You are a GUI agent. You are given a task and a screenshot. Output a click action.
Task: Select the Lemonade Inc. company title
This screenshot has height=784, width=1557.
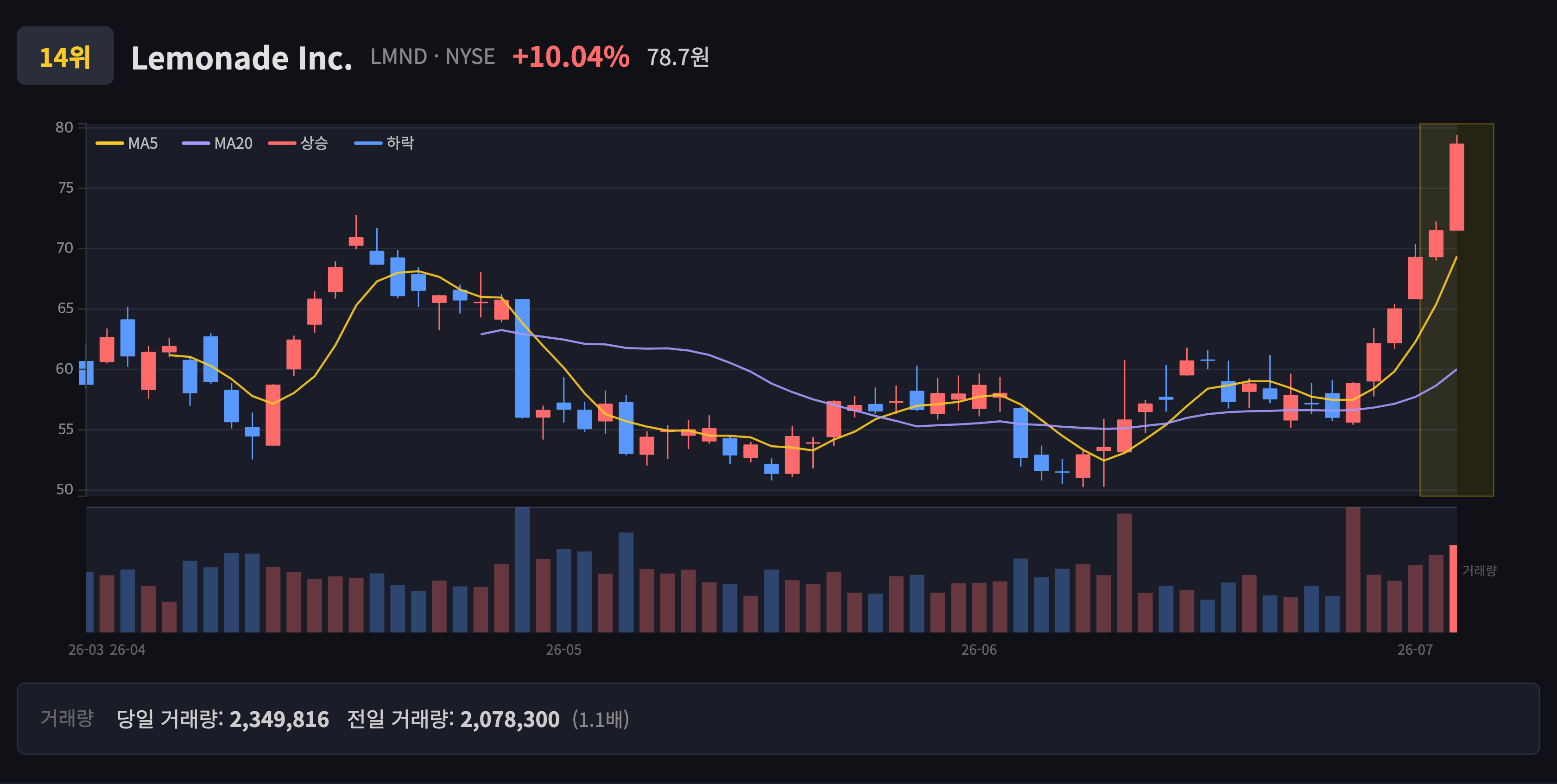coord(242,58)
